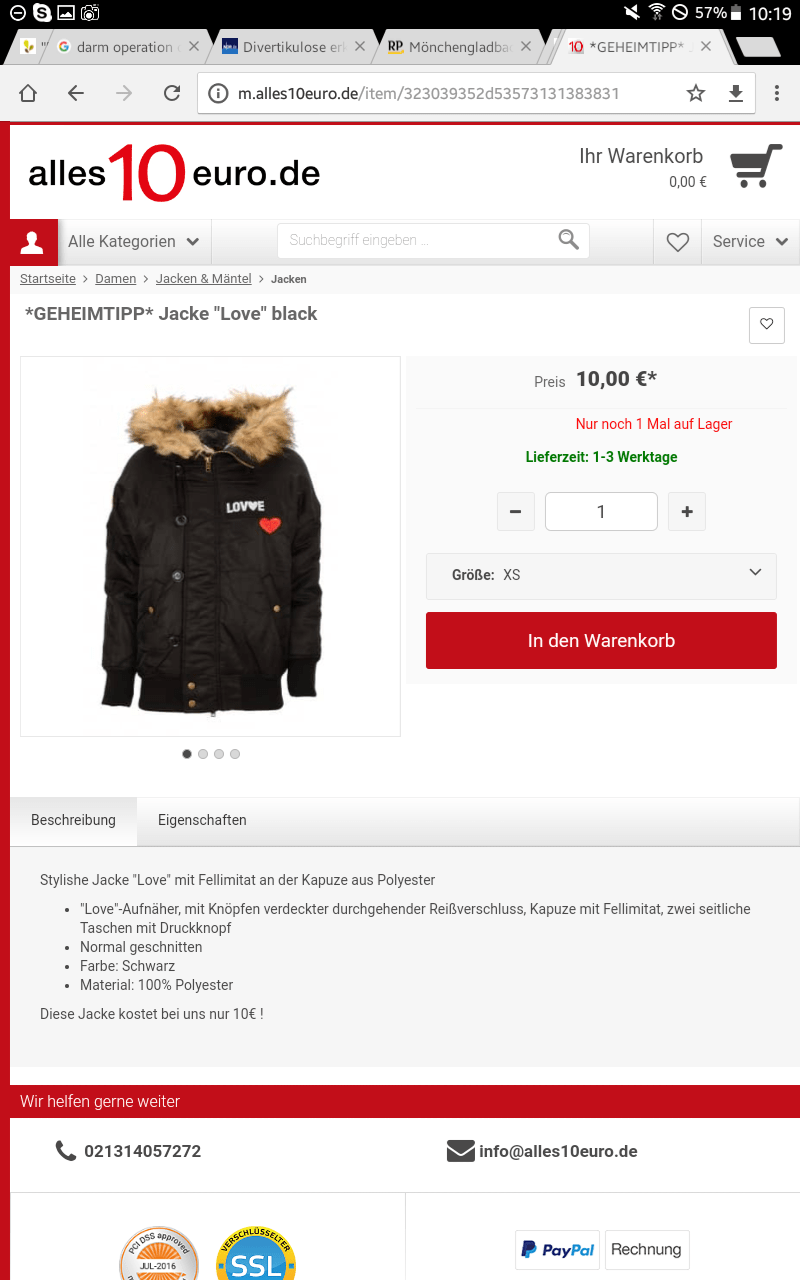Image resolution: width=800 pixels, height=1280 pixels.
Task: Bookmark the page with the star icon
Action: coord(696,93)
